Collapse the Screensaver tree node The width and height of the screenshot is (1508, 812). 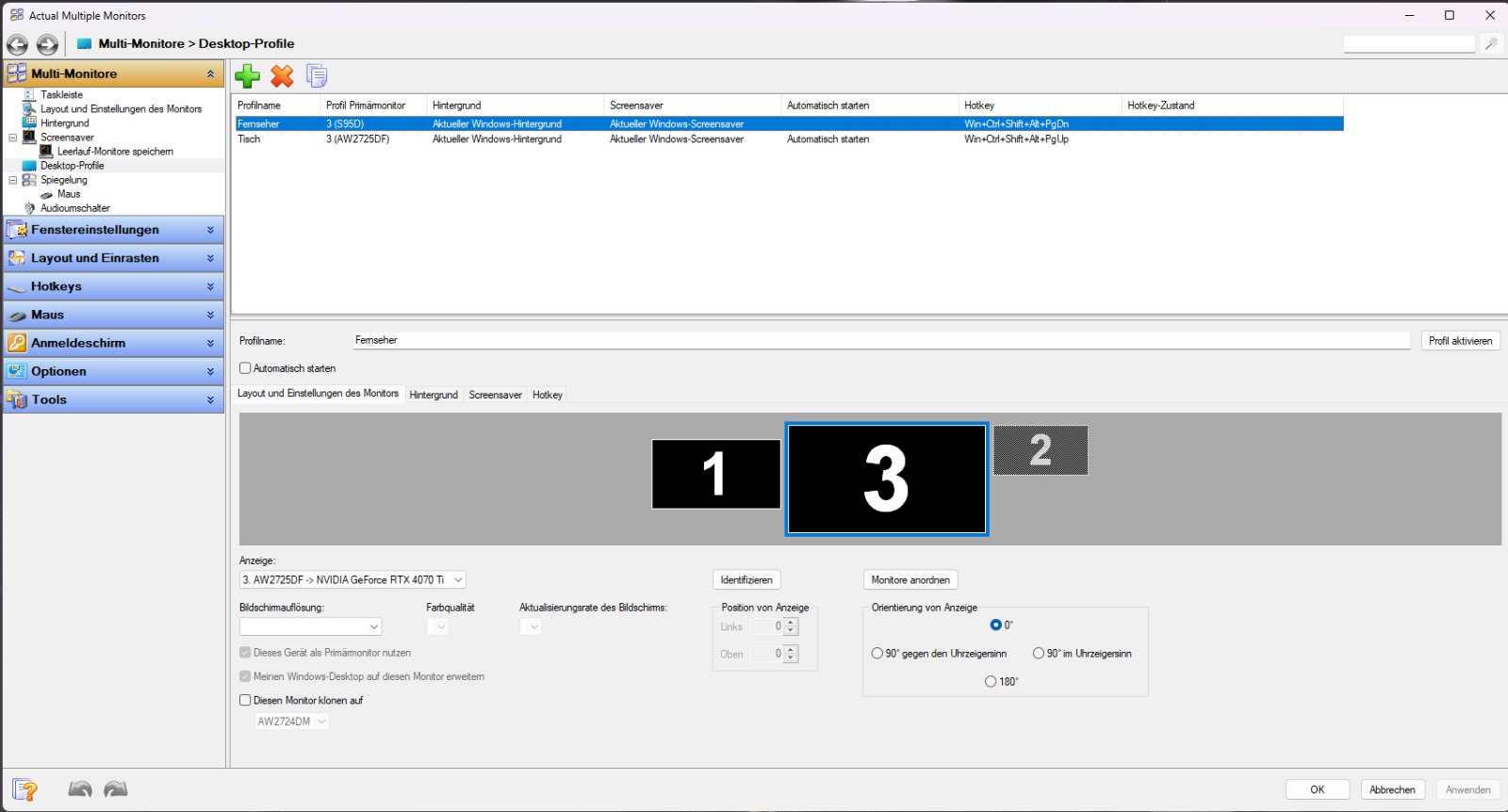click(13, 138)
